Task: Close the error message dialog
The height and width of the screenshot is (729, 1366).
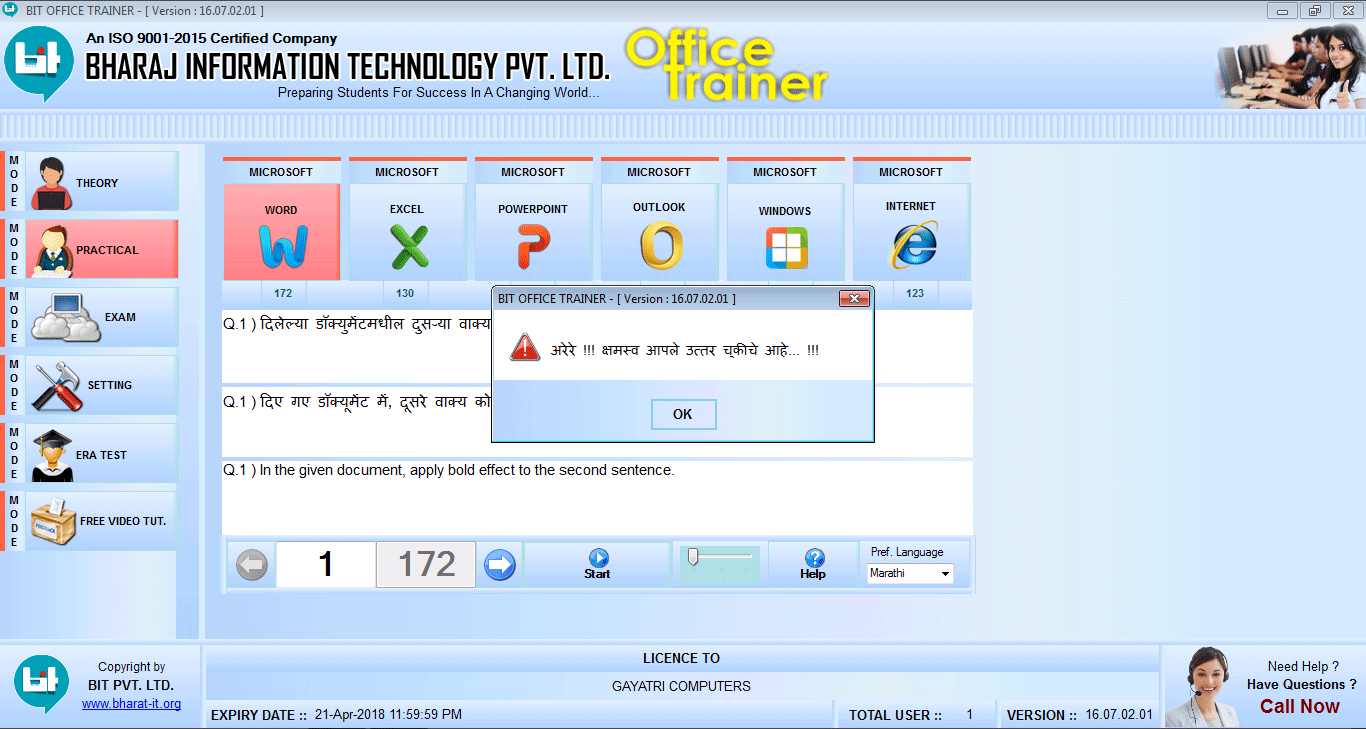Action: 853,298
